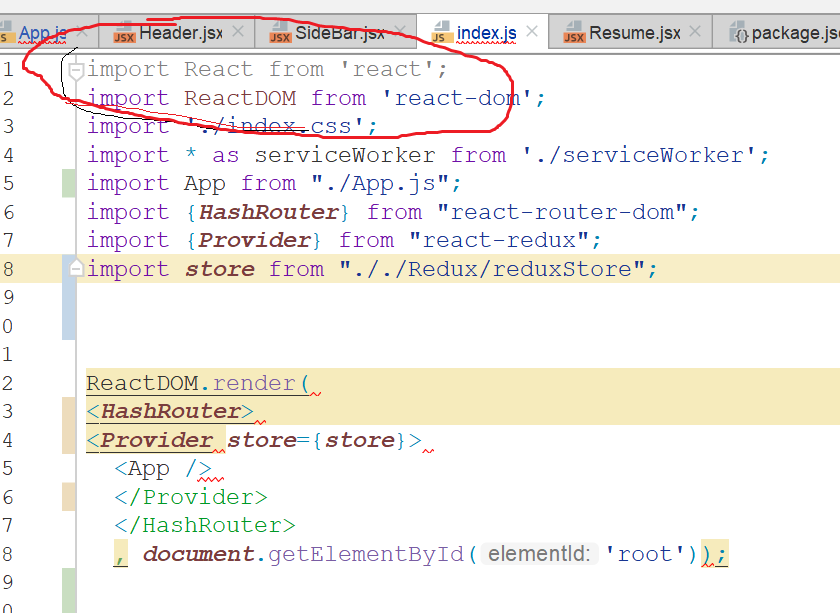Click ReactDOM.render call

(197, 384)
